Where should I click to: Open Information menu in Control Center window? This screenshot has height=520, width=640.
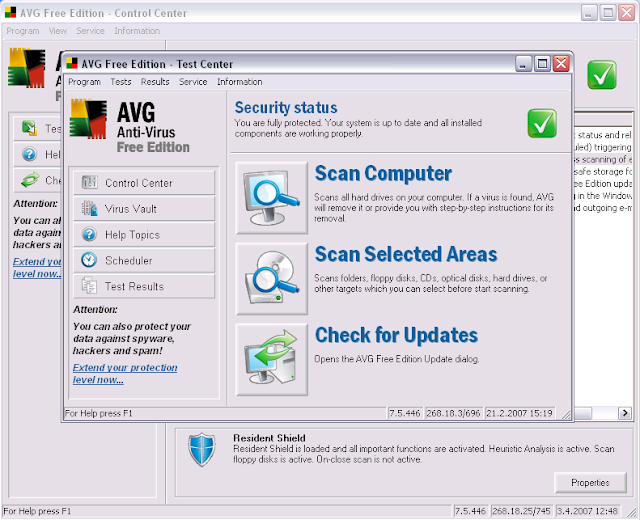137,31
